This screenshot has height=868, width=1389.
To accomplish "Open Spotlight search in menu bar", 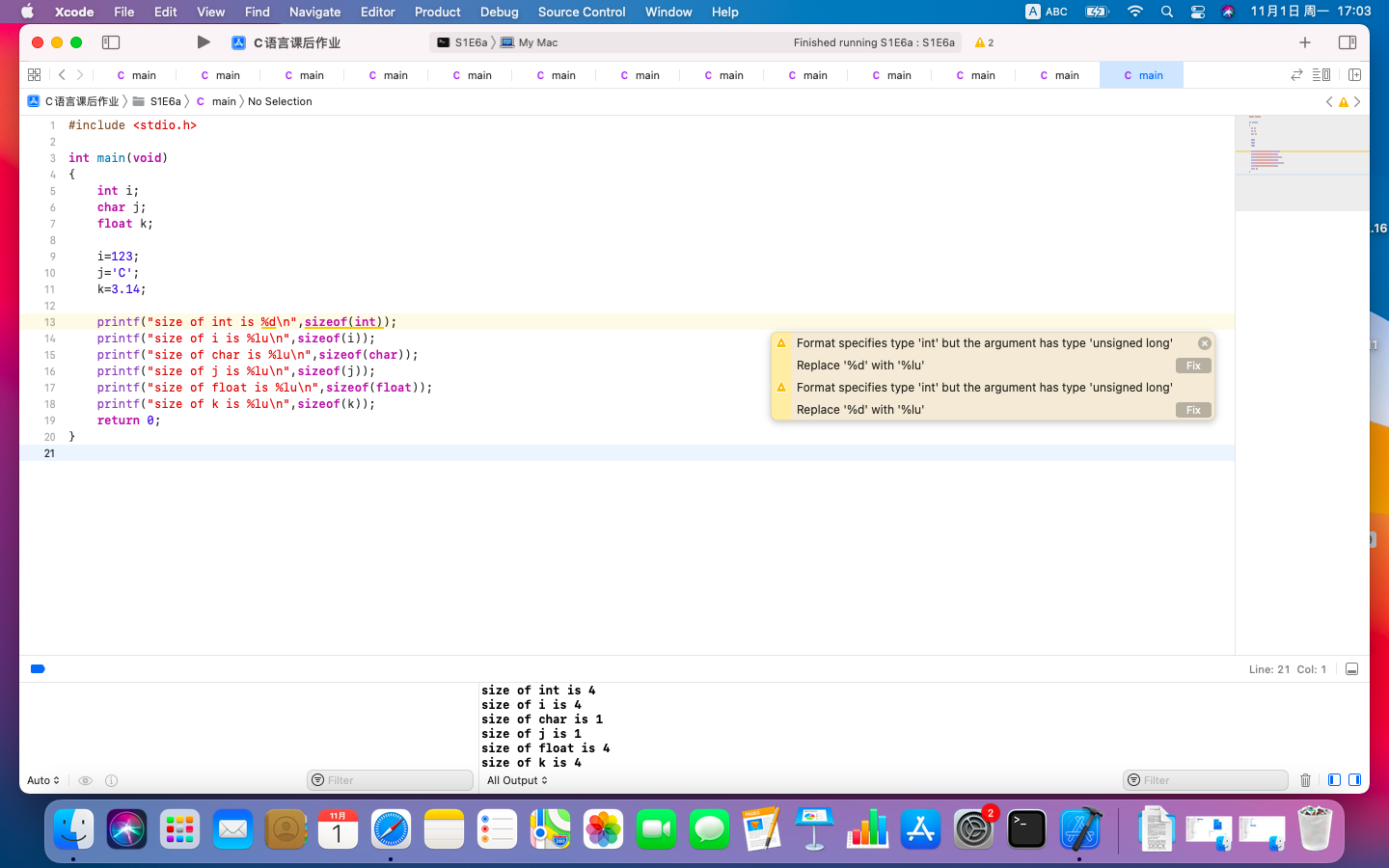I will click(1167, 12).
